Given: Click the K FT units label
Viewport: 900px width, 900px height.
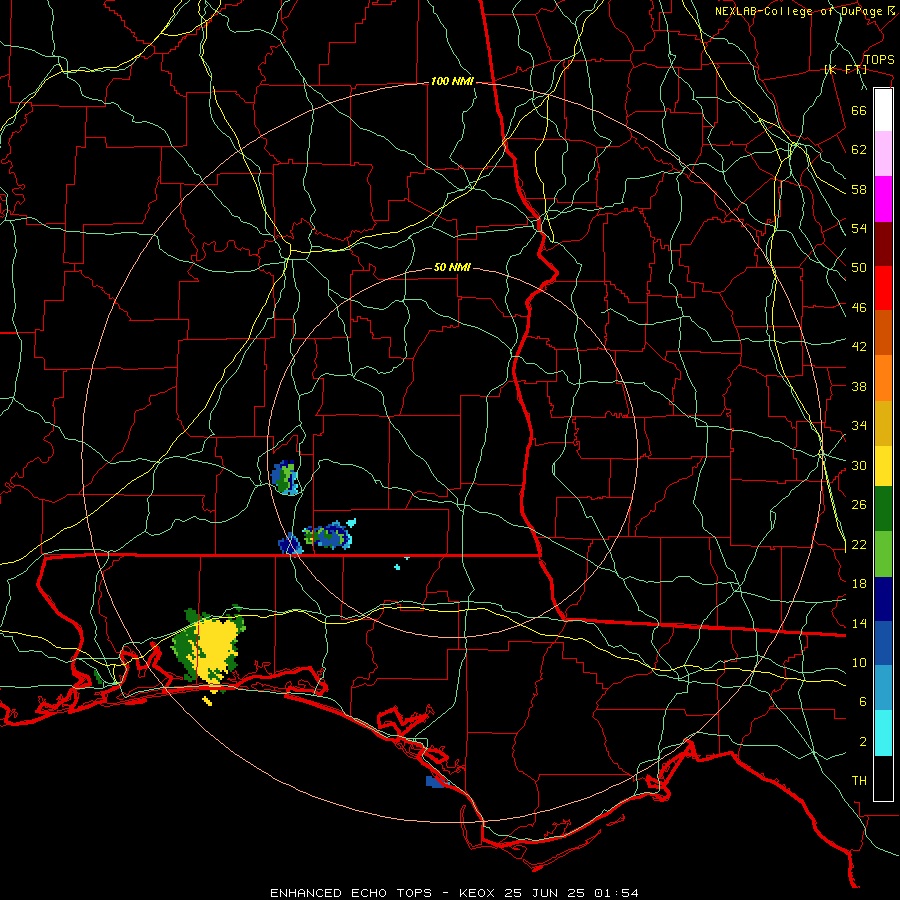Looking at the screenshot, I should pyautogui.click(x=845, y=70).
